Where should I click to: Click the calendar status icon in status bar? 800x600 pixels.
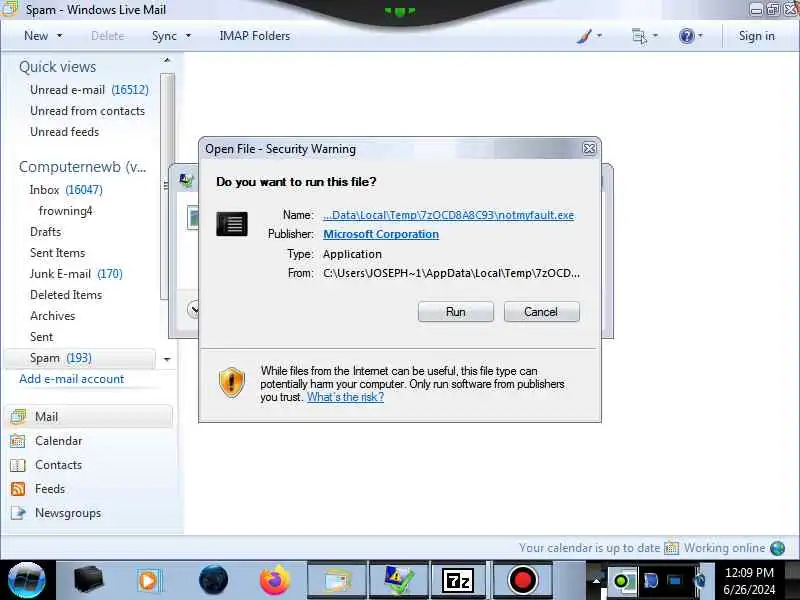click(x=671, y=548)
